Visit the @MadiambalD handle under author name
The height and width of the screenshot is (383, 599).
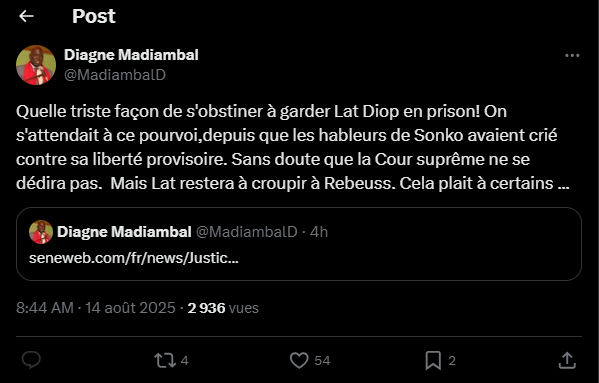point(115,75)
